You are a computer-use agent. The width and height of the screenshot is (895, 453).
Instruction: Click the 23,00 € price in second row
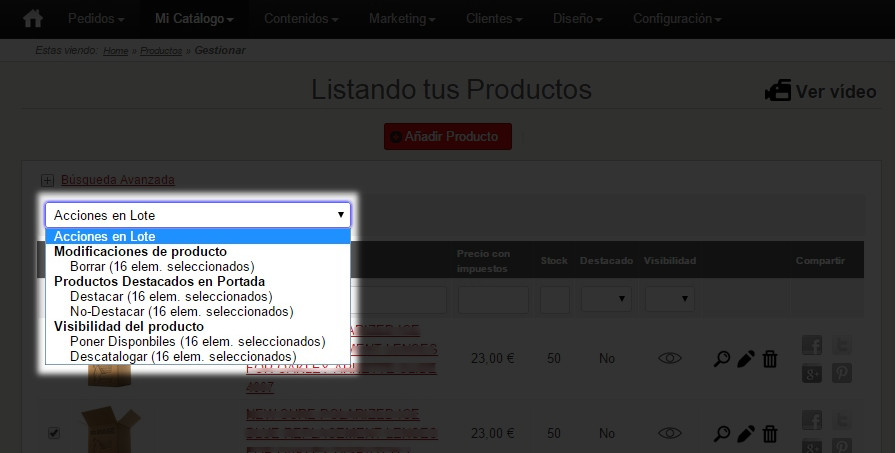point(493,434)
